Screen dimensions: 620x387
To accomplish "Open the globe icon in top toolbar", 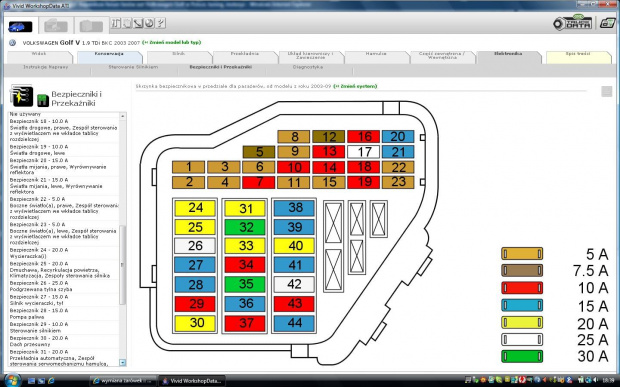I will [149, 23].
